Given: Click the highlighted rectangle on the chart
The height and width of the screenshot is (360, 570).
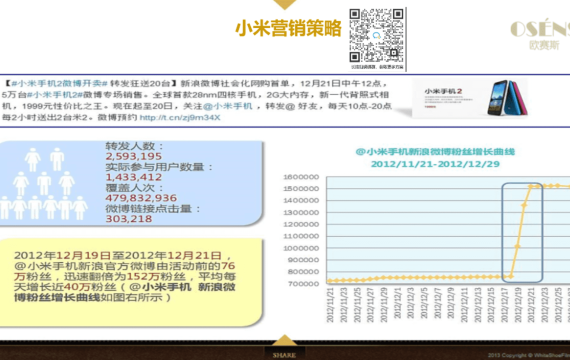Looking at the screenshot, I should pos(522,233).
